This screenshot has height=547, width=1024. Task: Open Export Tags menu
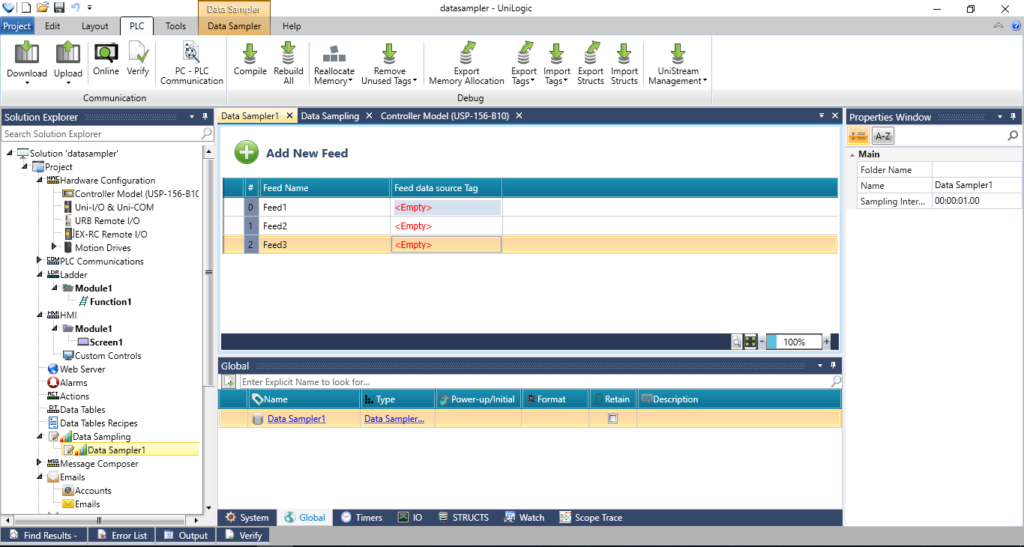[x=524, y=63]
